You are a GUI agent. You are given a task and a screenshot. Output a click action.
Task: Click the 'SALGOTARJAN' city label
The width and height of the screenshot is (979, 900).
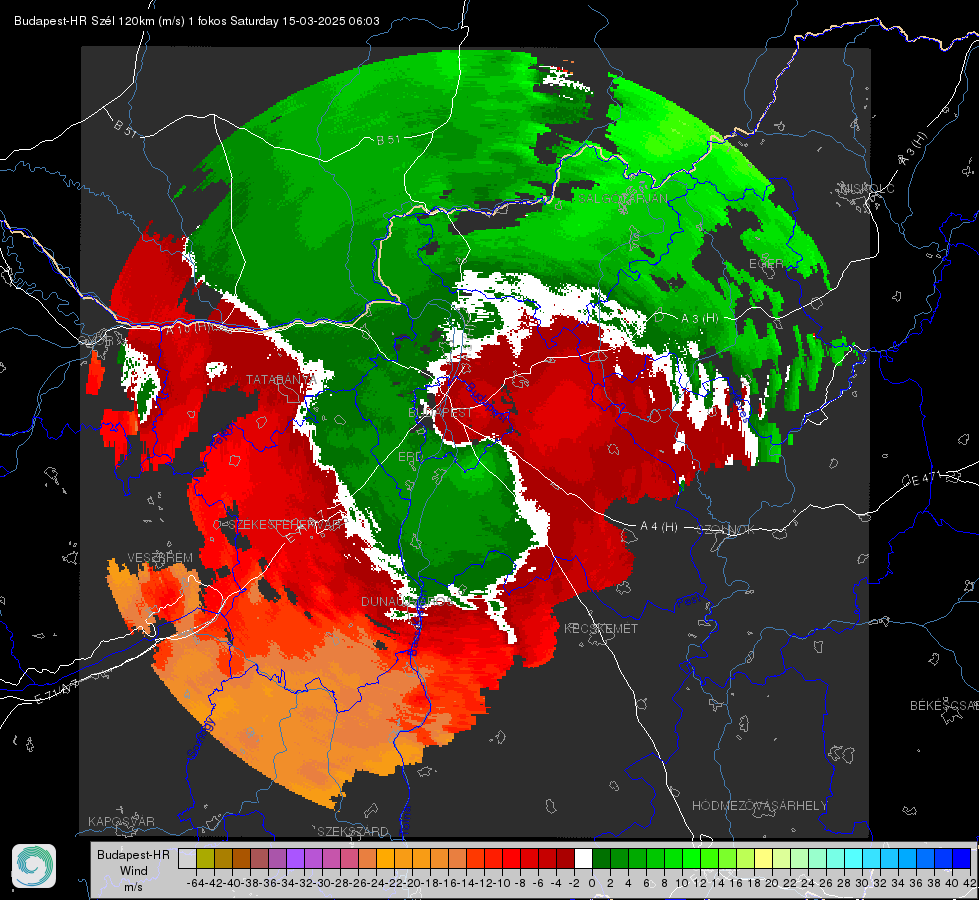tap(623, 199)
